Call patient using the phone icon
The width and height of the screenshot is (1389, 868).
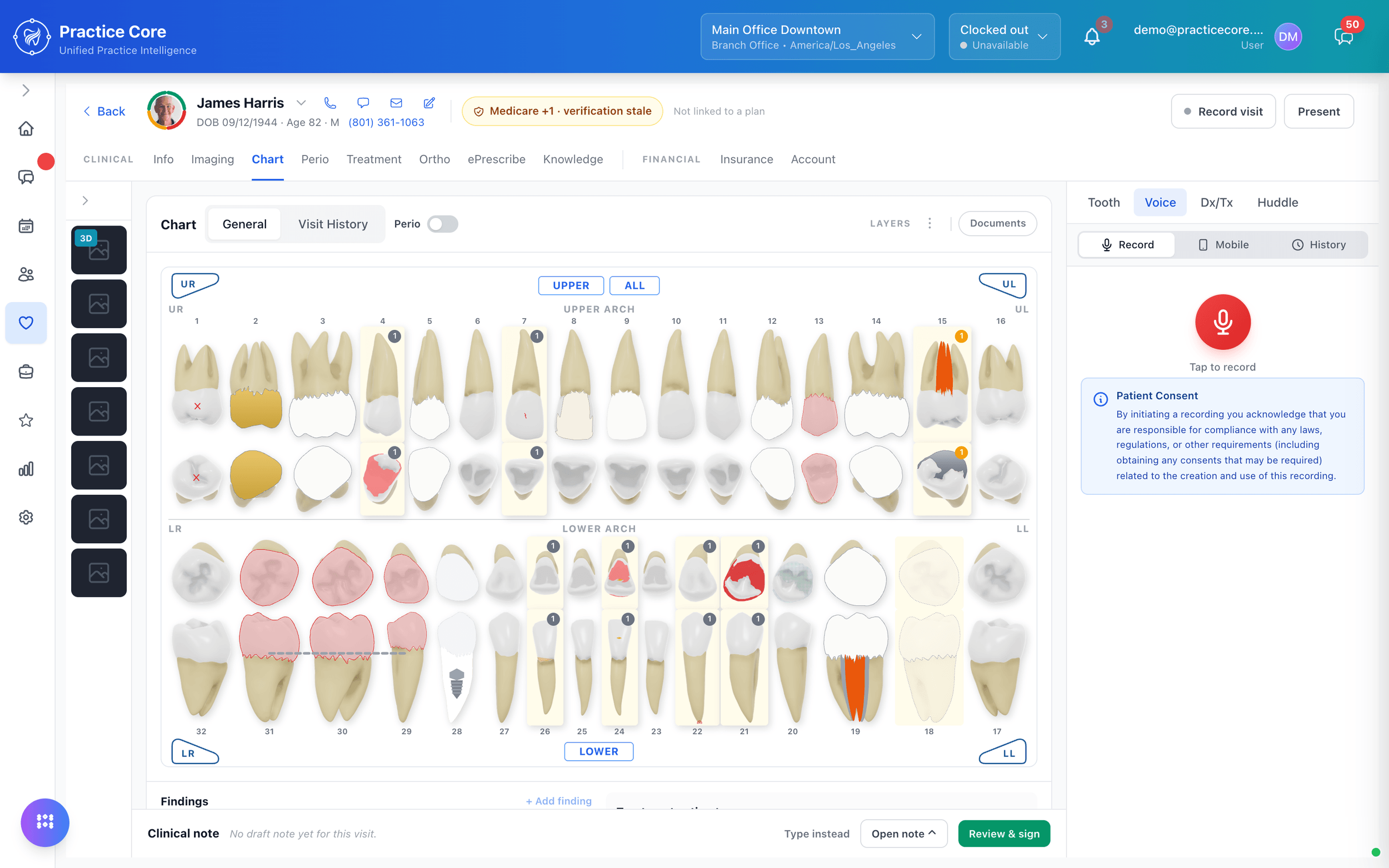[329, 103]
